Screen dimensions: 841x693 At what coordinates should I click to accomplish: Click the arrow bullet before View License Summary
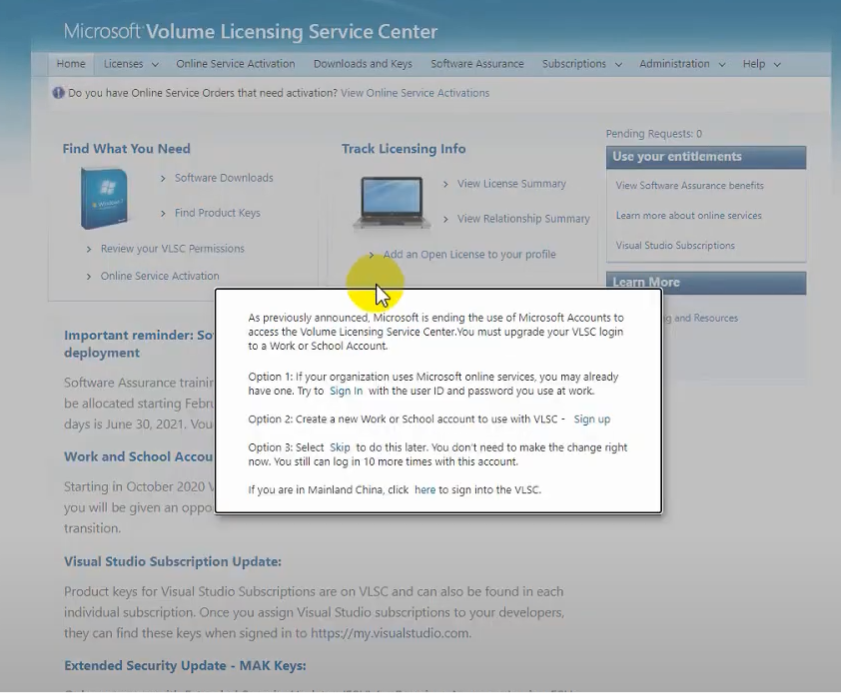[446, 184]
